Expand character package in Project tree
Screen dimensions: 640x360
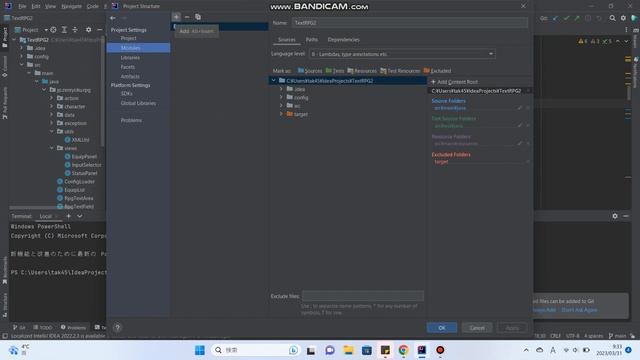point(52,107)
